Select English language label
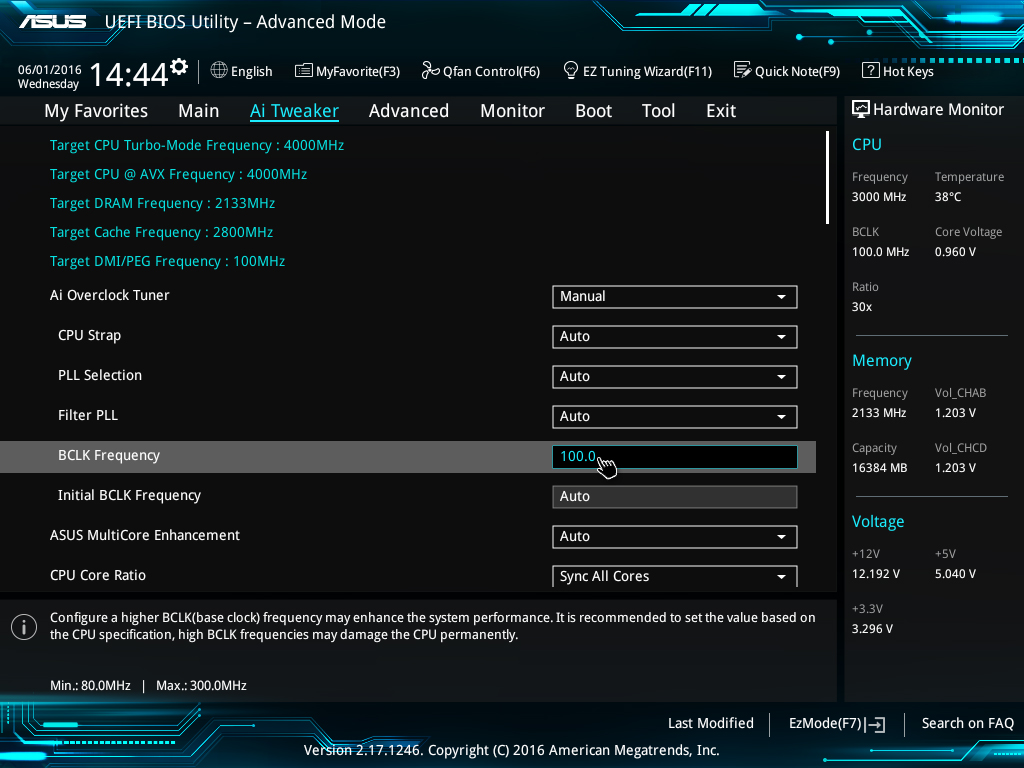This screenshot has height=768, width=1024. click(251, 71)
